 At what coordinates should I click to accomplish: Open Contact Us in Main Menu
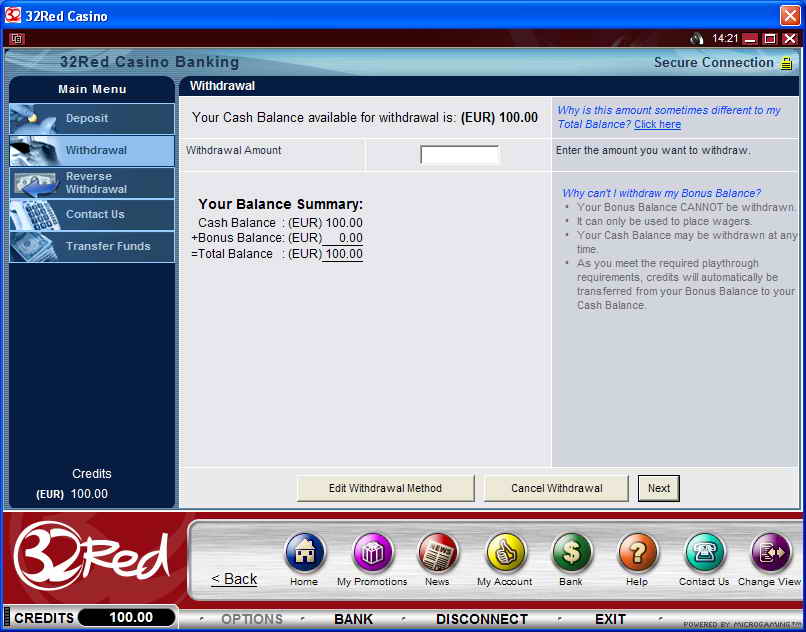[x=92, y=214]
